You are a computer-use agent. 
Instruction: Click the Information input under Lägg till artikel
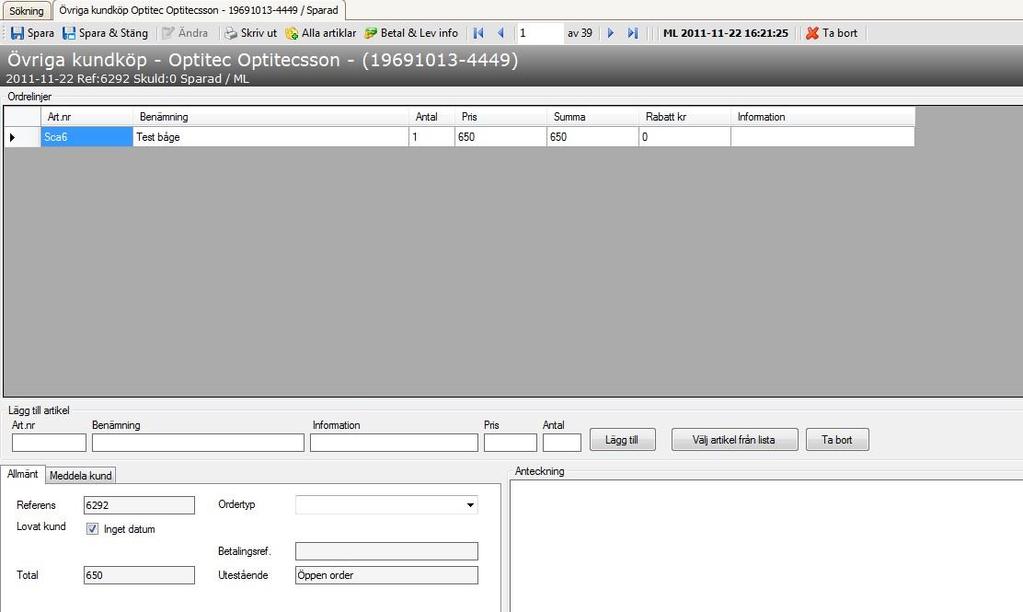(394, 443)
